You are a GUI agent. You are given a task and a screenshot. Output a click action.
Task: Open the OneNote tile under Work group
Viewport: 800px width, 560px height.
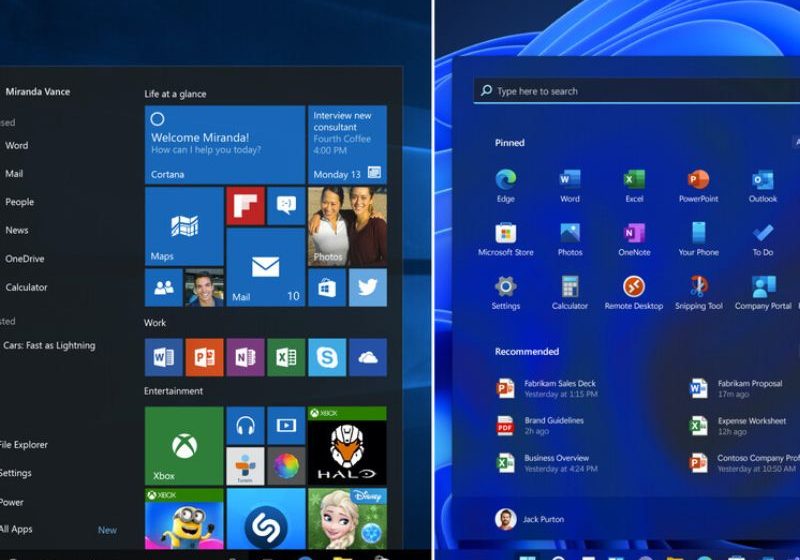245,358
